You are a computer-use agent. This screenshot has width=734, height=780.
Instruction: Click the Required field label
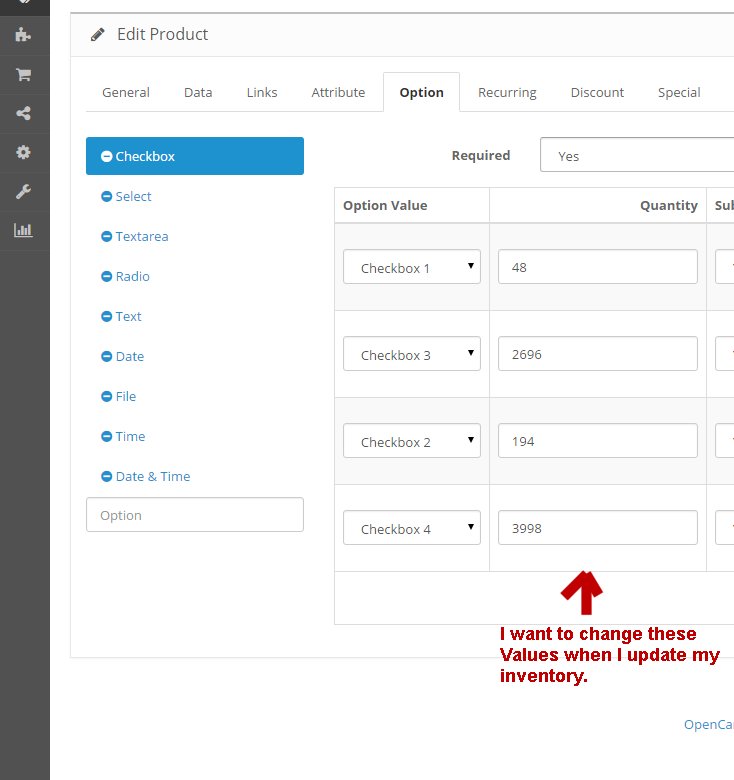coord(481,155)
